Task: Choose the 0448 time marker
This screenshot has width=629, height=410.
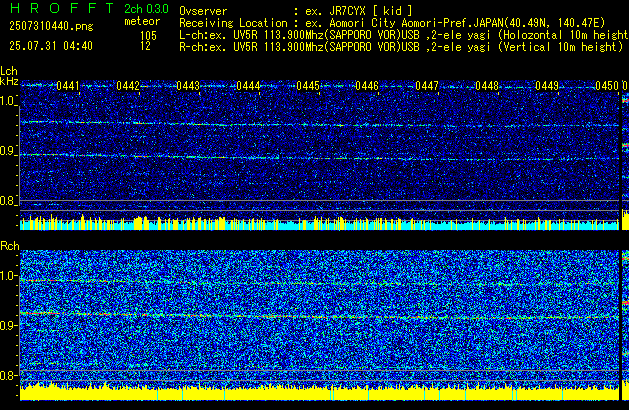Action: click(487, 86)
